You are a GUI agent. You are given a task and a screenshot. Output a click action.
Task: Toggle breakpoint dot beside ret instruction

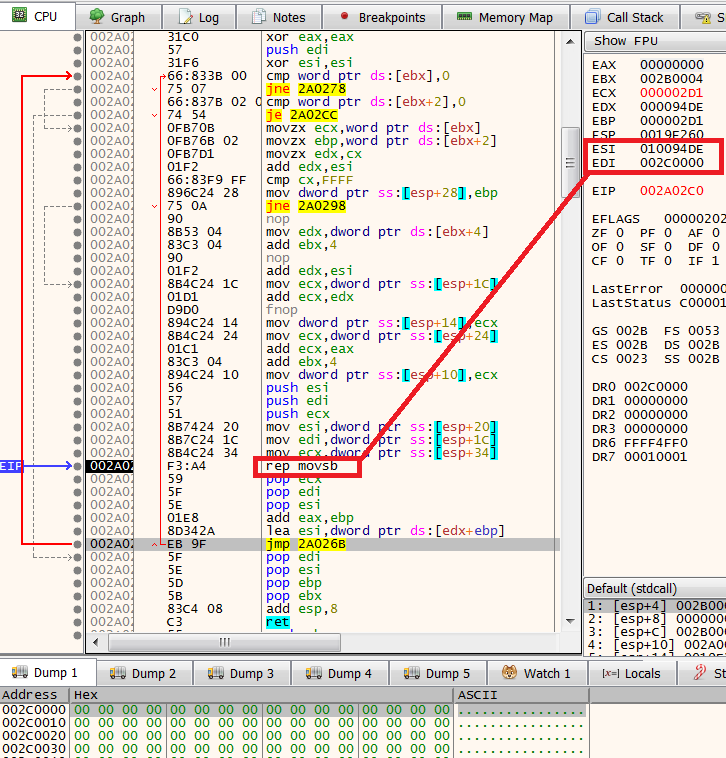(77, 622)
